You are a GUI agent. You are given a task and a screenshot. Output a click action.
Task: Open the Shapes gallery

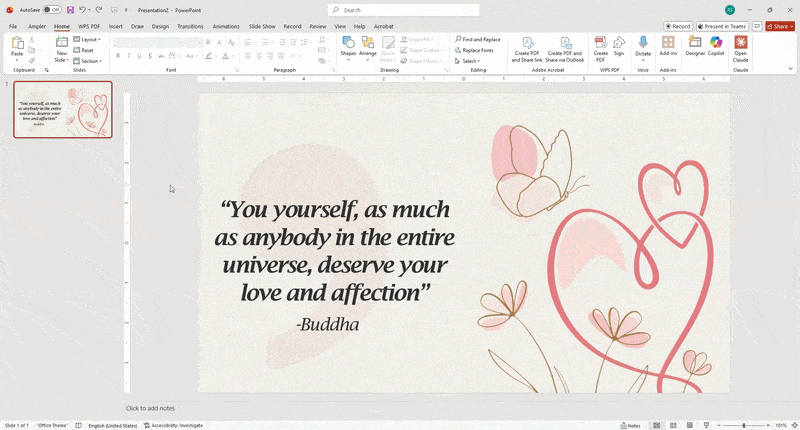click(x=348, y=46)
